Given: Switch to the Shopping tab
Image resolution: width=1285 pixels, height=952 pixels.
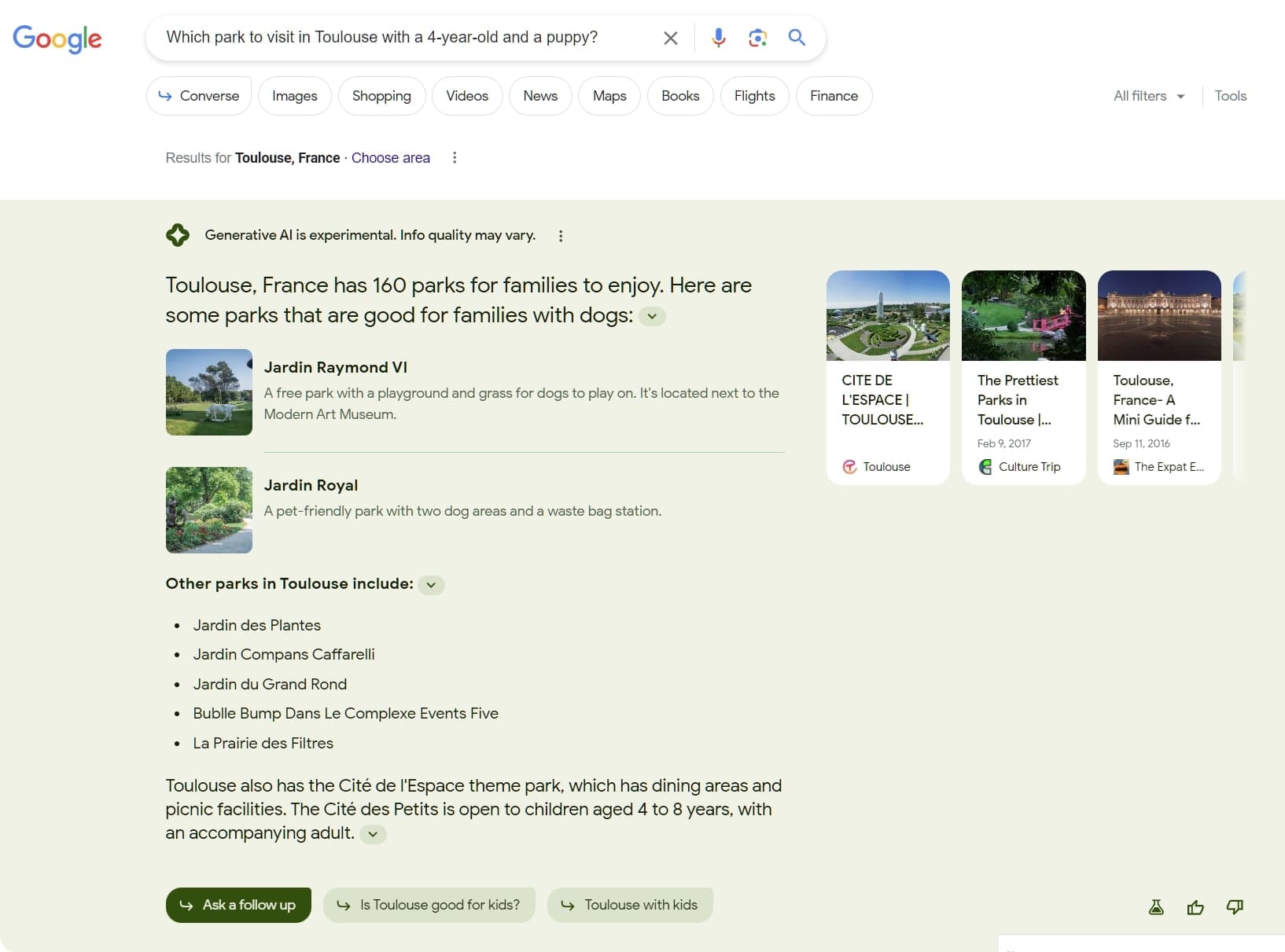Looking at the screenshot, I should pos(381,96).
